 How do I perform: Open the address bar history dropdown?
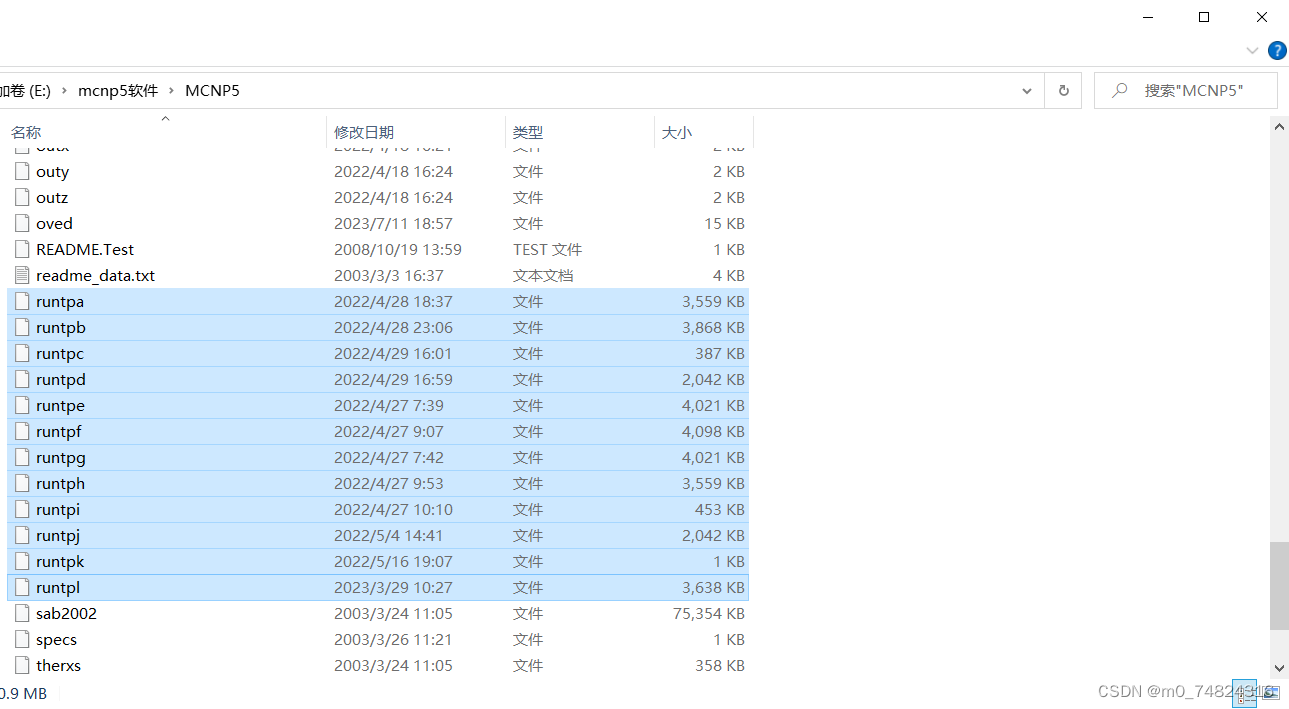pyautogui.click(x=1026, y=90)
